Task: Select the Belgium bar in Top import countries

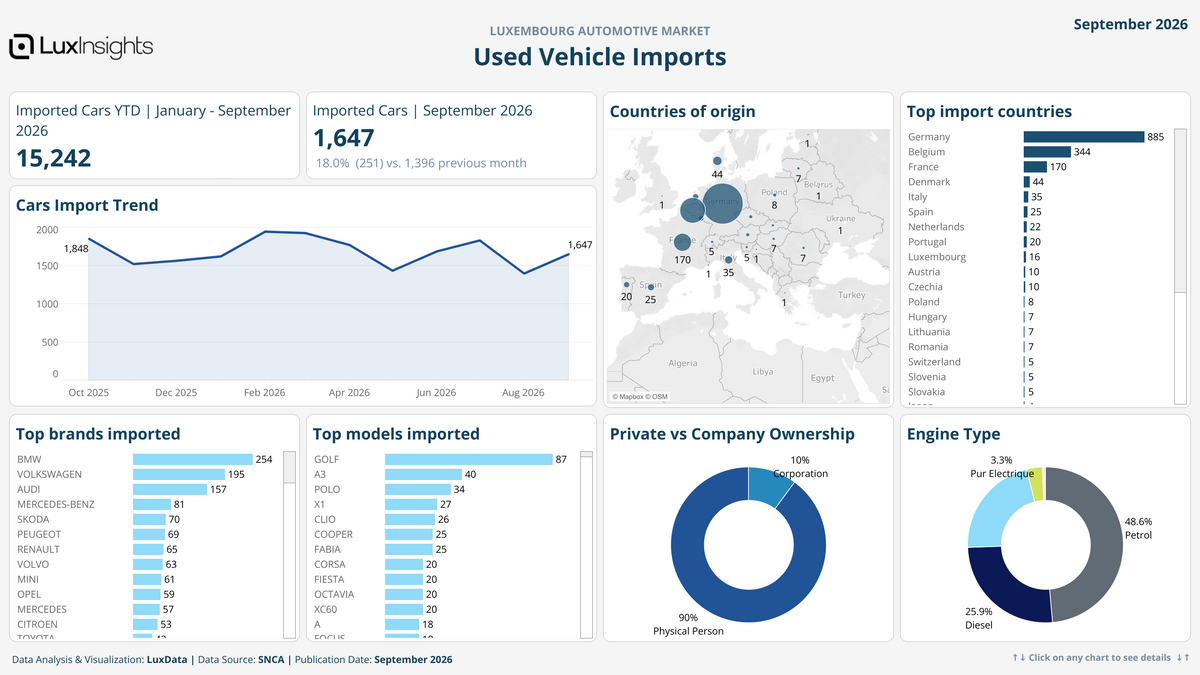Action: (1047, 152)
